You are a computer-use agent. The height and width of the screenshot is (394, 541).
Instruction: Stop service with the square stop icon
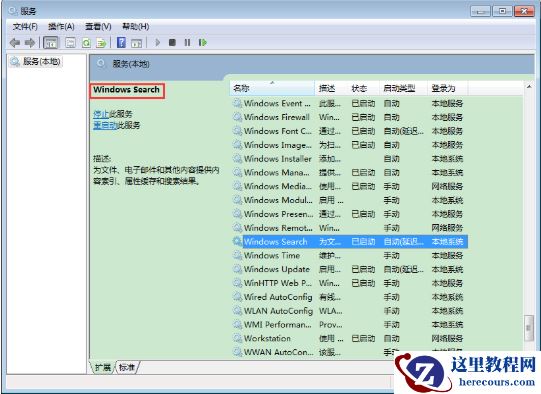coord(172,43)
